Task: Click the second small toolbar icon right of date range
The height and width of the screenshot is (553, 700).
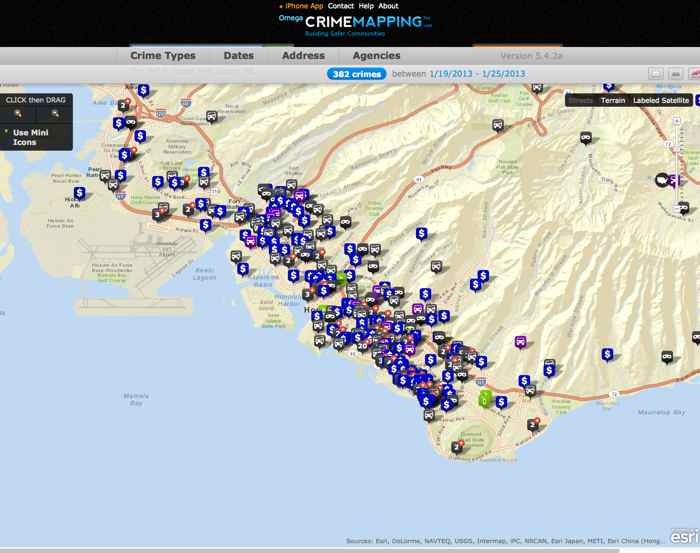Action: (676, 74)
